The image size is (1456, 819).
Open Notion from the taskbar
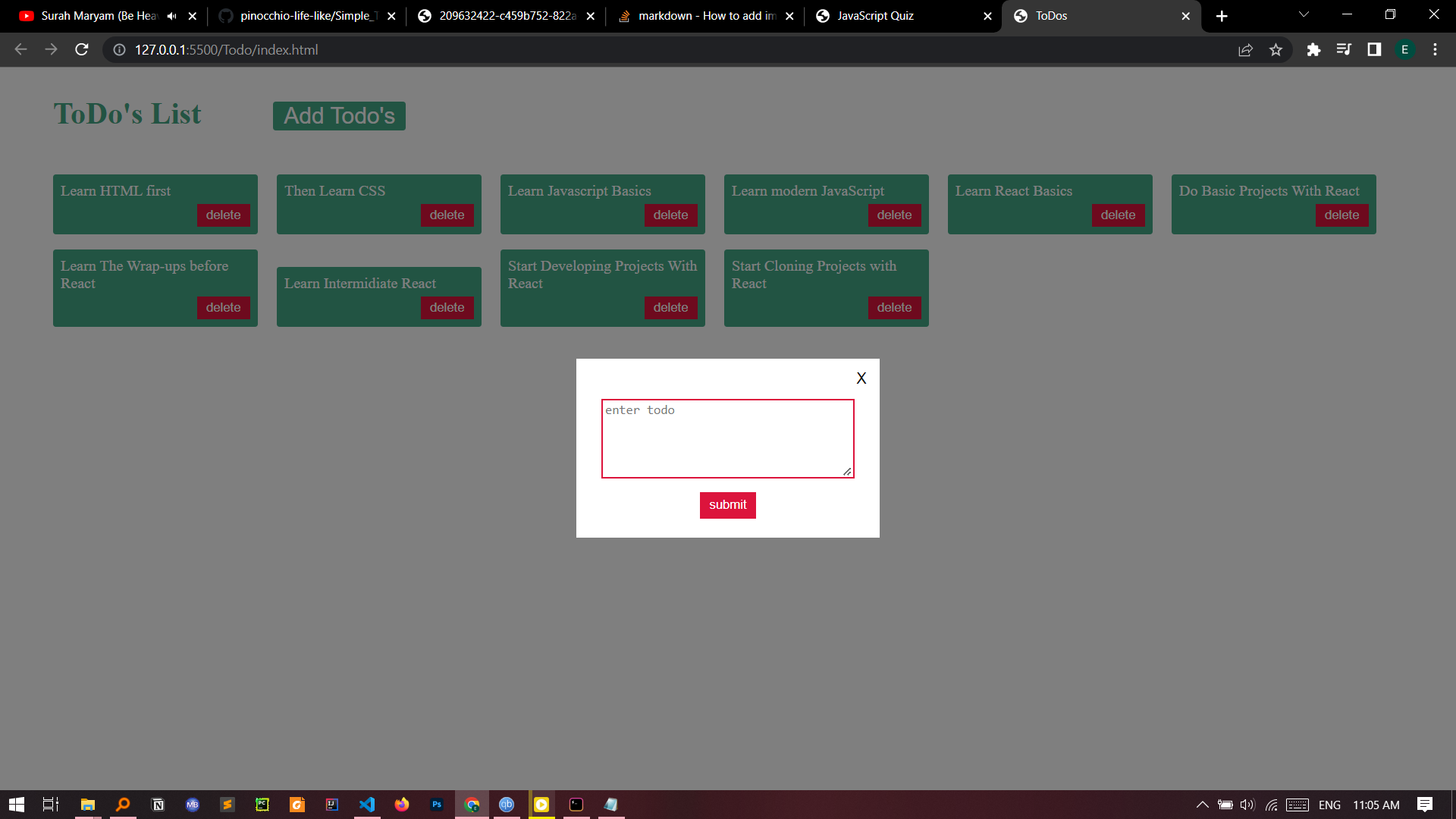pyautogui.click(x=158, y=805)
